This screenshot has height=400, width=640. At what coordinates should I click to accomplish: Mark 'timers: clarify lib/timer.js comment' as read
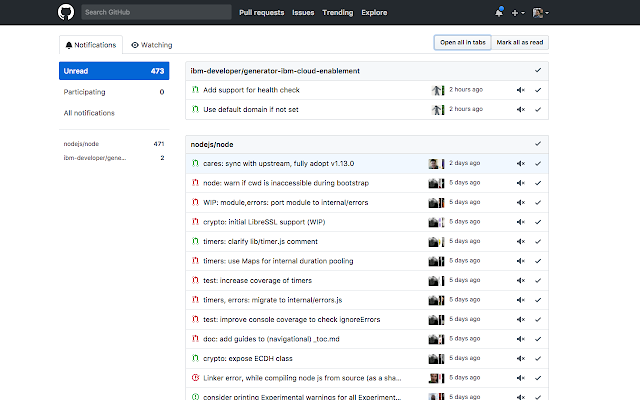click(538, 241)
